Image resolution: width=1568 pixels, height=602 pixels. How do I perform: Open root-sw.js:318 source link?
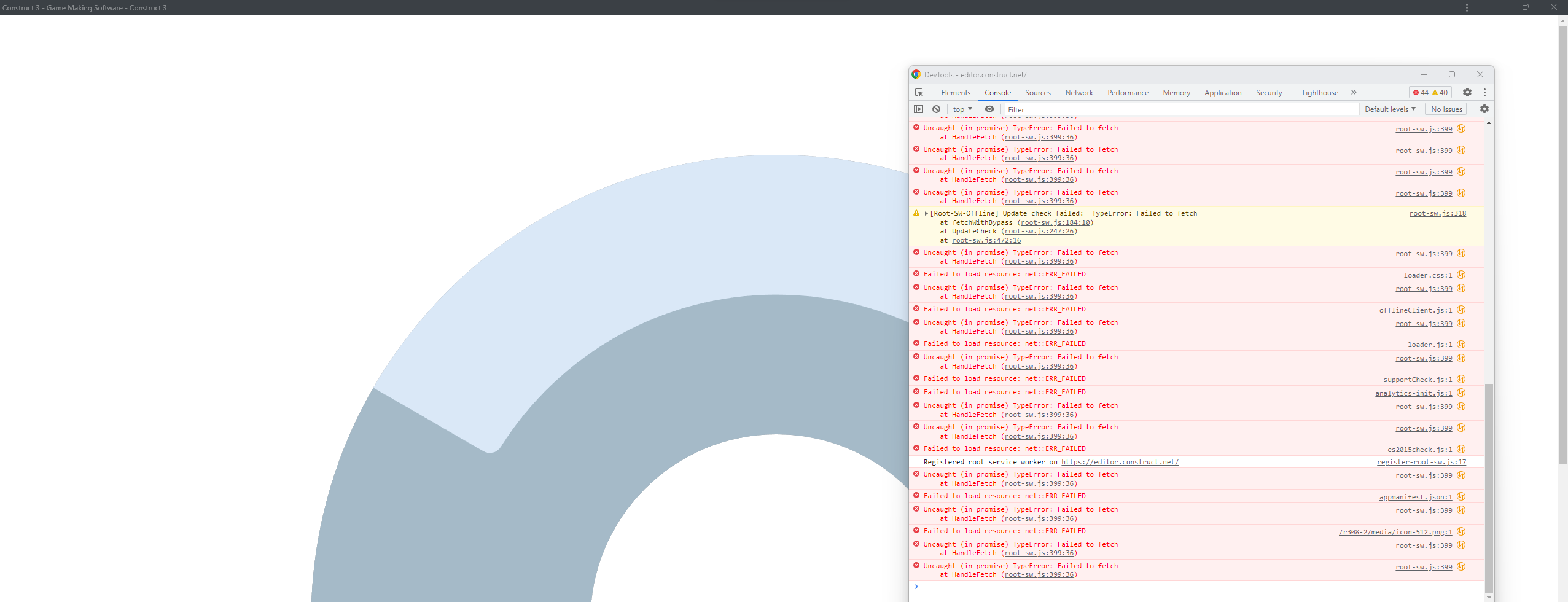[x=1438, y=213]
